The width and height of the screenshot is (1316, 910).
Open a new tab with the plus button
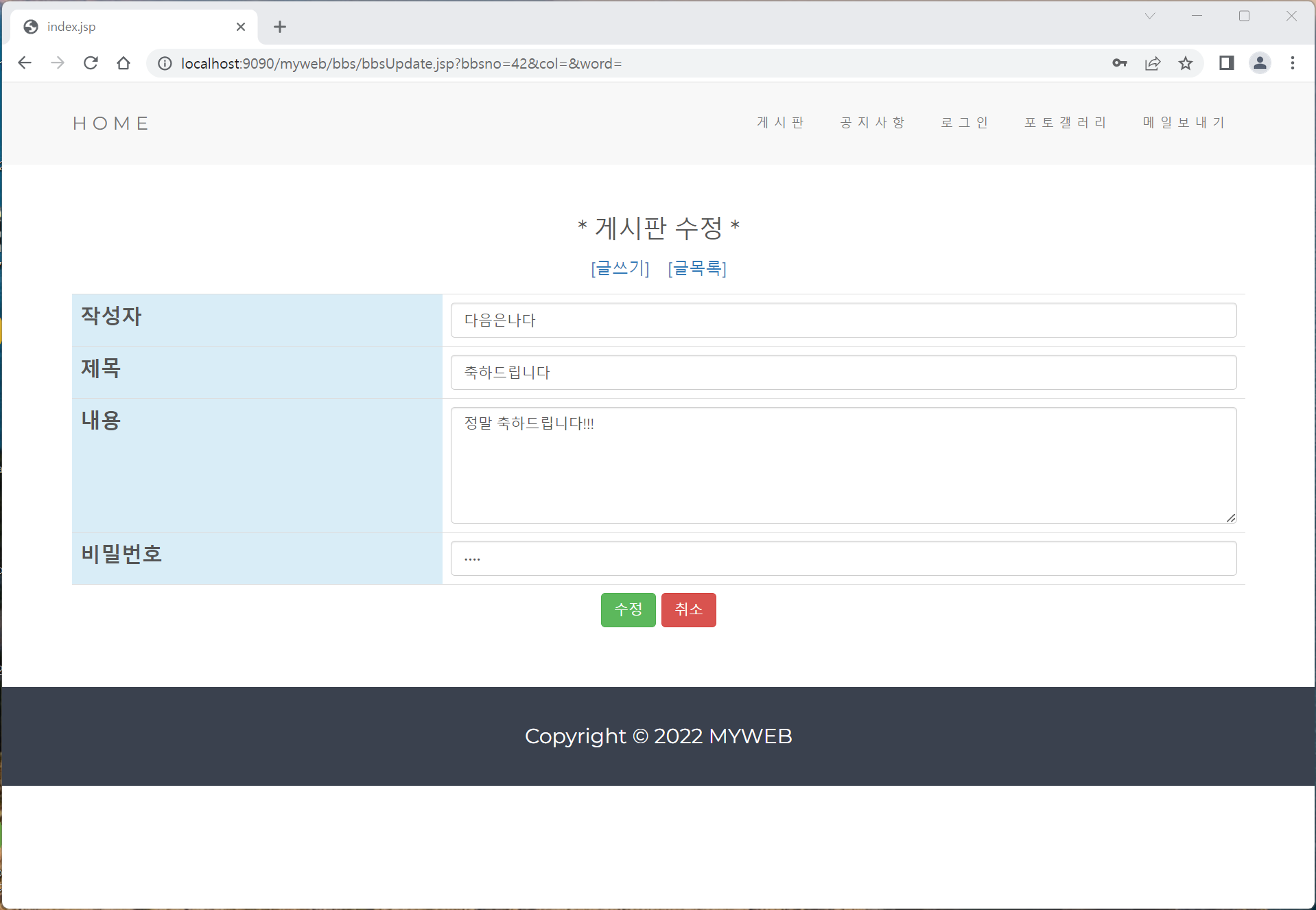point(279,27)
